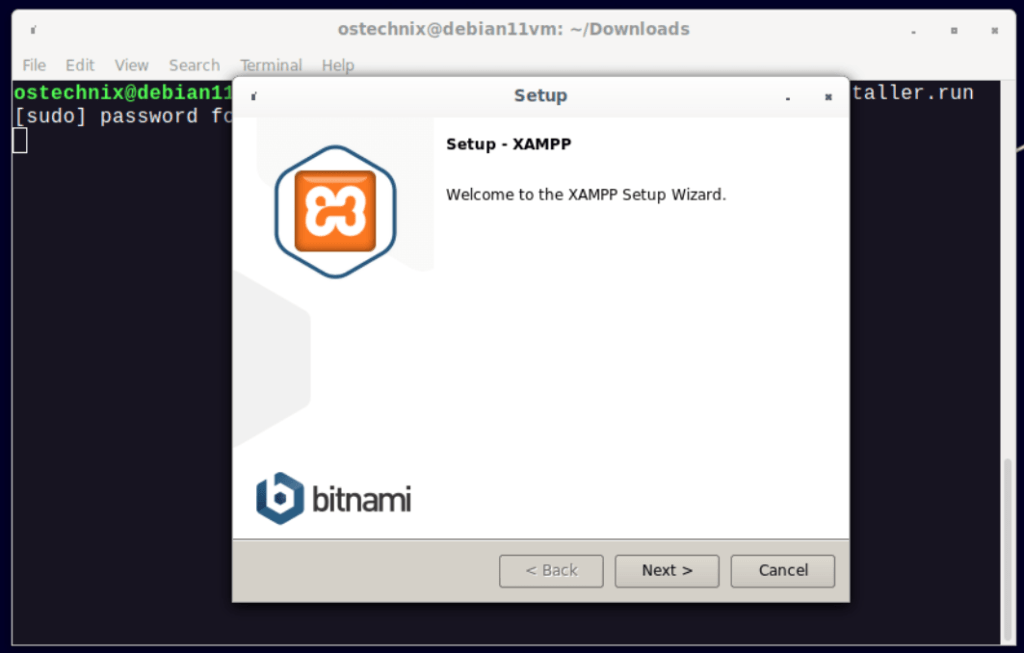
Task: Close the Setup dialog window
Action: click(x=828, y=97)
